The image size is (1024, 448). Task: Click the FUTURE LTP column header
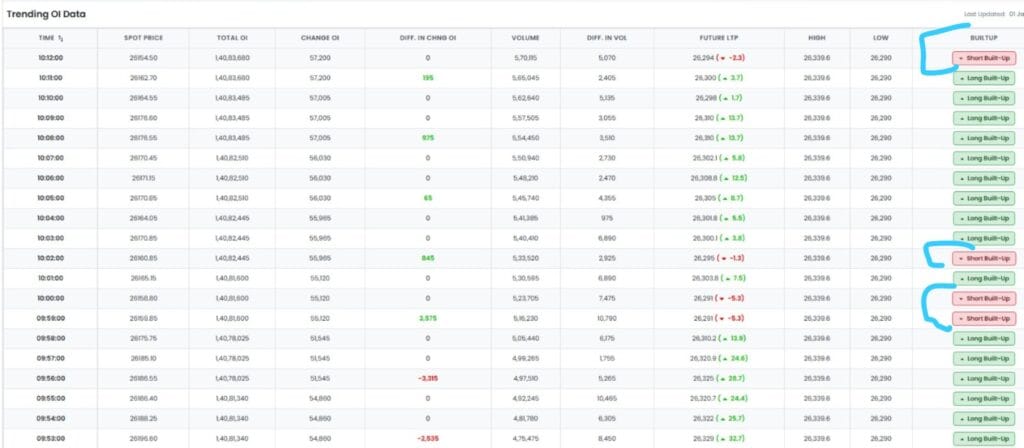click(x=717, y=37)
